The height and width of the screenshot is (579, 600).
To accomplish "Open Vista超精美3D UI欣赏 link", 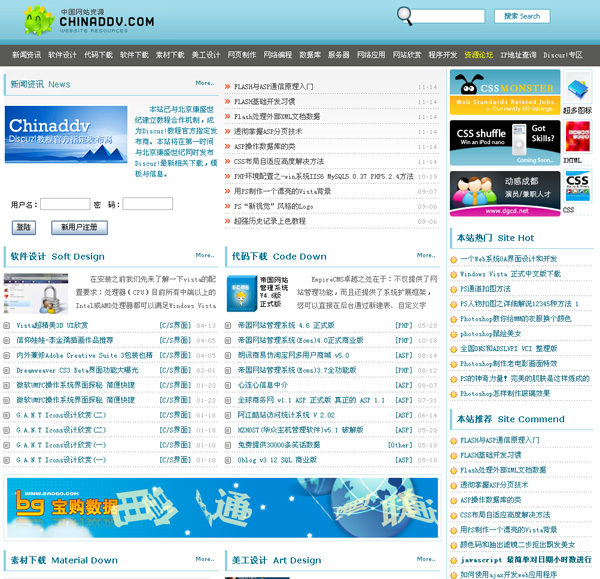I will [x=52, y=325].
